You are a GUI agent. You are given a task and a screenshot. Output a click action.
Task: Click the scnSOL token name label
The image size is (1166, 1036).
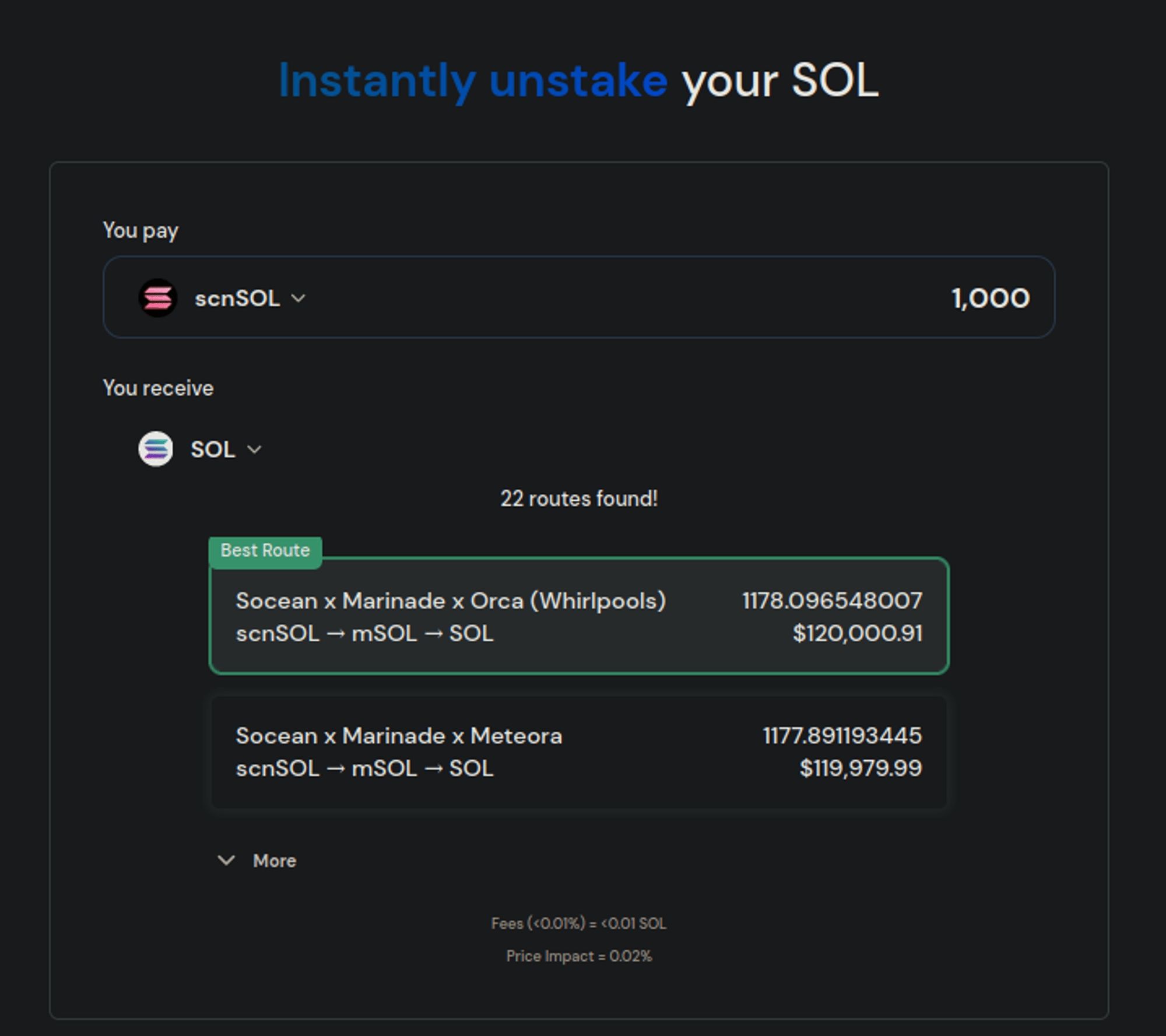point(237,298)
